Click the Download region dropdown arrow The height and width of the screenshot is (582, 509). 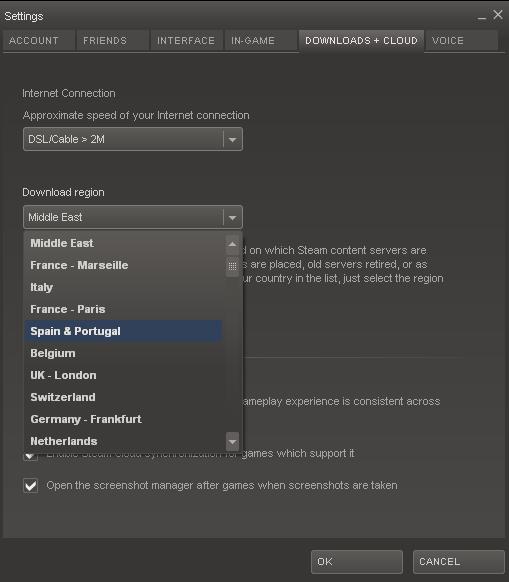click(232, 218)
